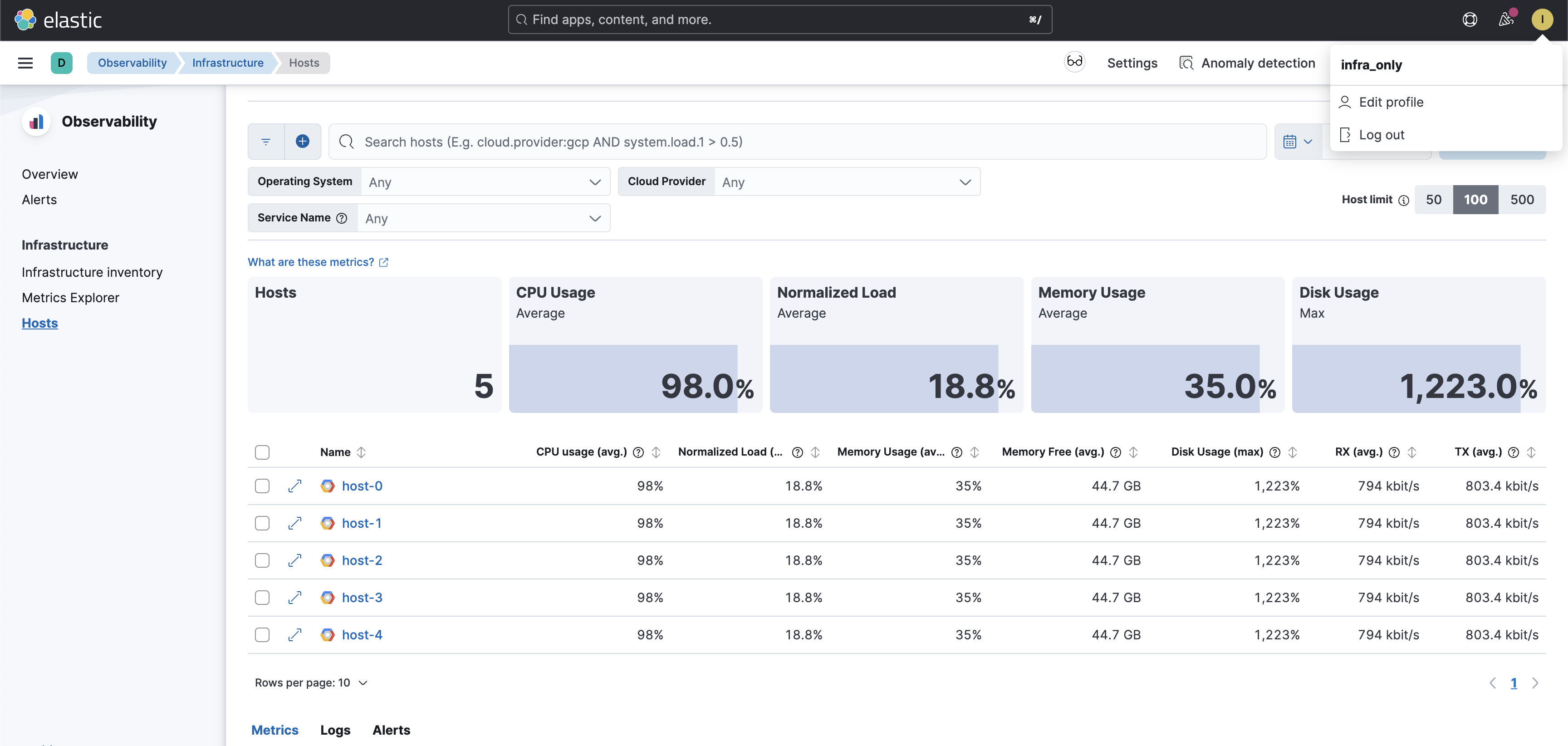Expand host-1 details flyout

294,523
